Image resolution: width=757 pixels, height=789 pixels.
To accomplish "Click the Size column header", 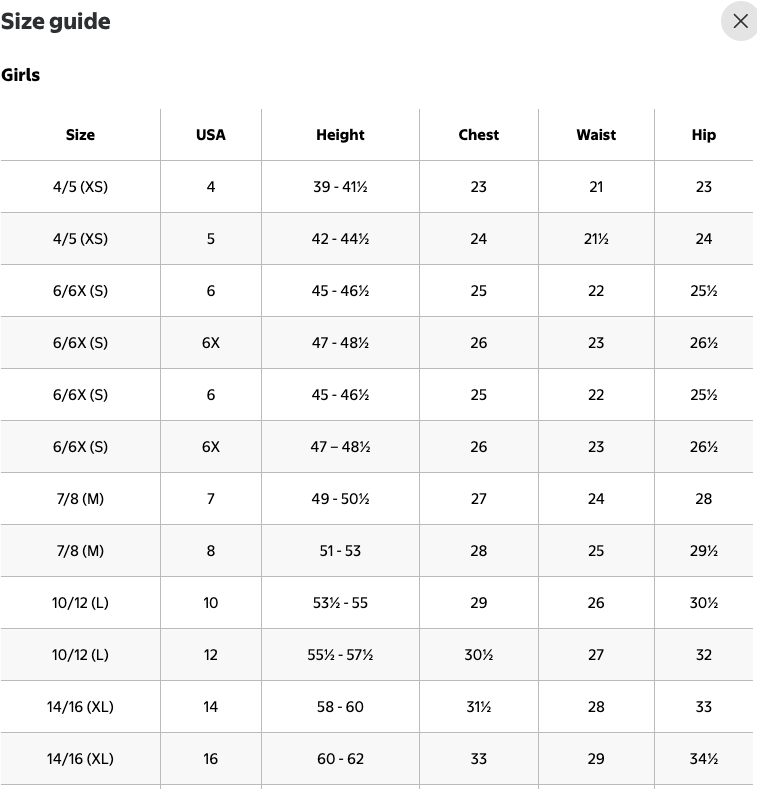I will coord(81,135).
